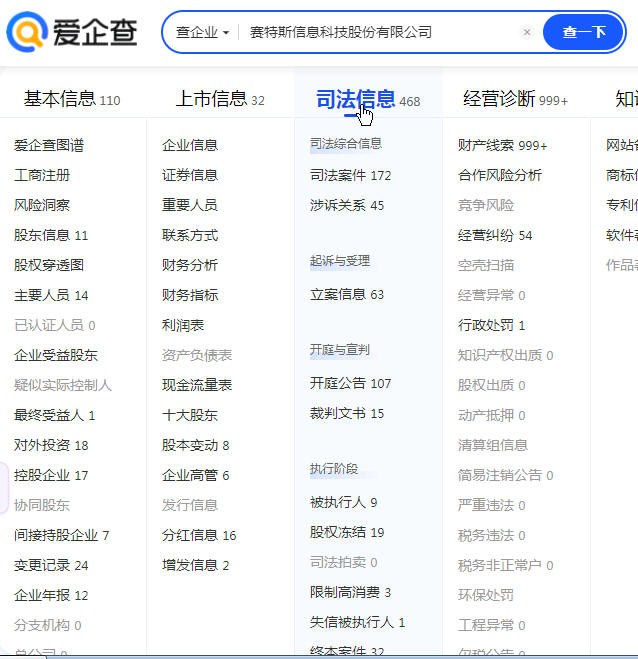Image resolution: width=638 pixels, height=659 pixels.
Task: Open 股权冻结 19
Action: pos(347,532)
